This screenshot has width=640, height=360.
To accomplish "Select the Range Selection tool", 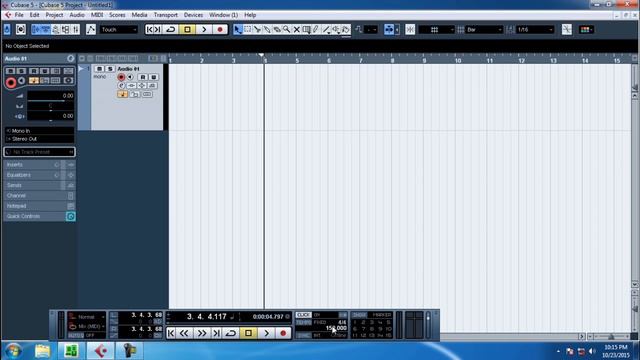I will tap(247, 29).
